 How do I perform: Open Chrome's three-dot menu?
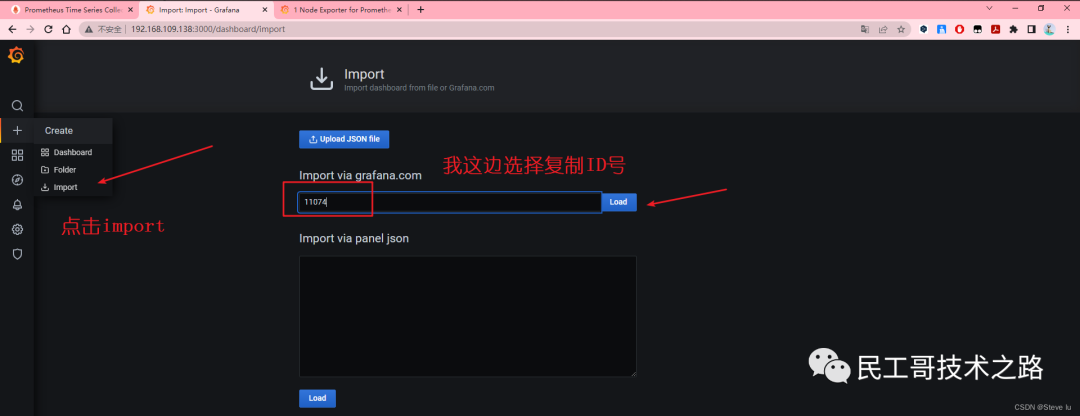(x=1067, y=30)
